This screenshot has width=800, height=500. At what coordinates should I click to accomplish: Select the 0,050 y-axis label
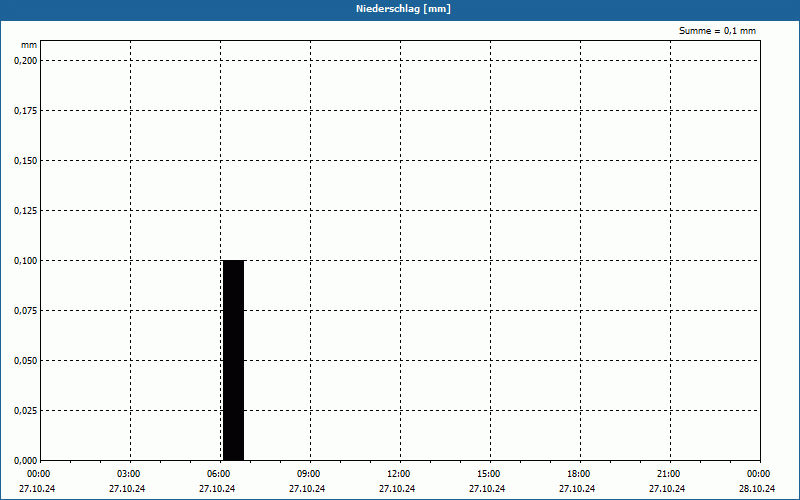tap(25, 360)
